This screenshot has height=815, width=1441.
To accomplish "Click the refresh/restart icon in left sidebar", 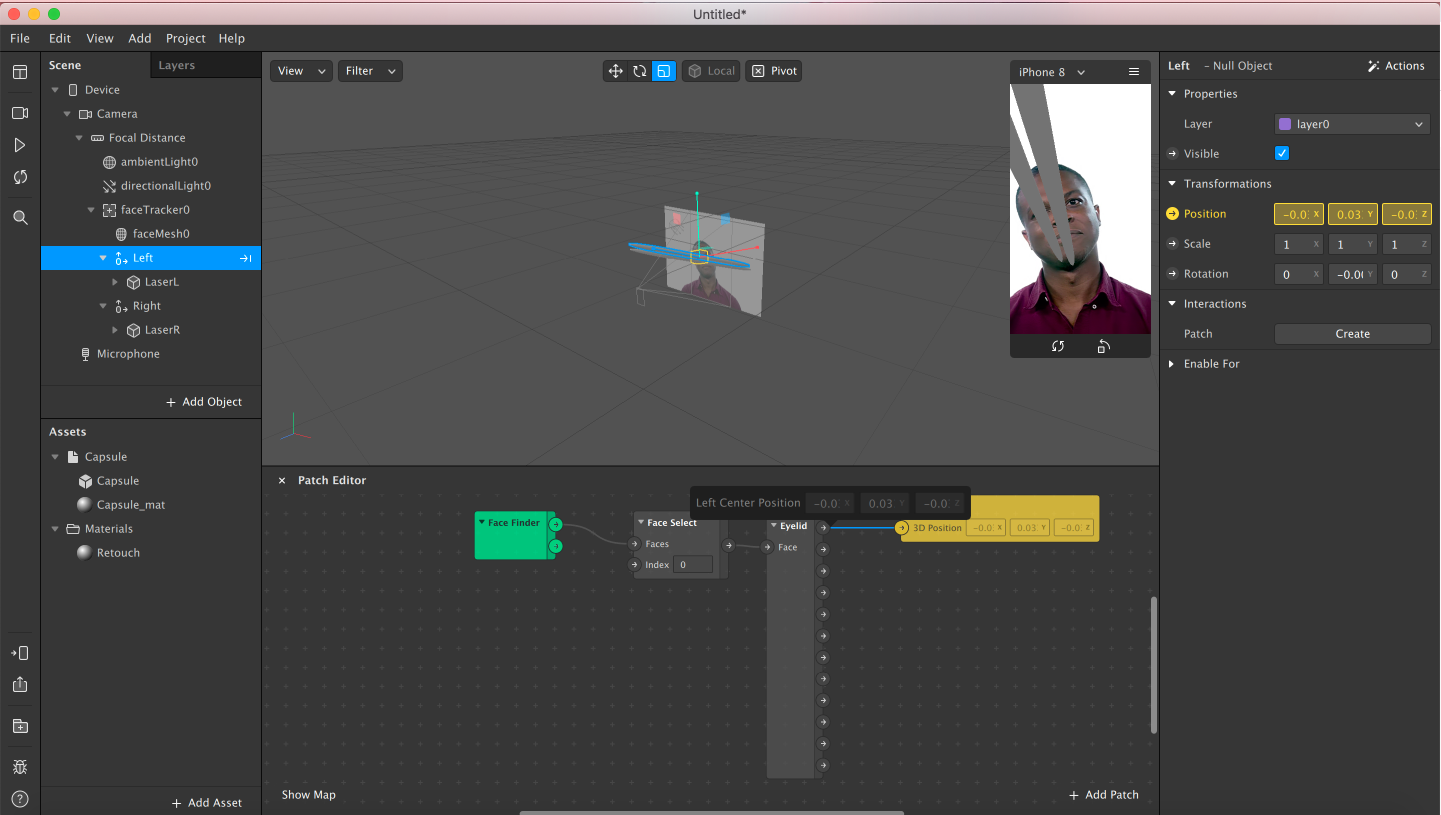I will [20, 177].
